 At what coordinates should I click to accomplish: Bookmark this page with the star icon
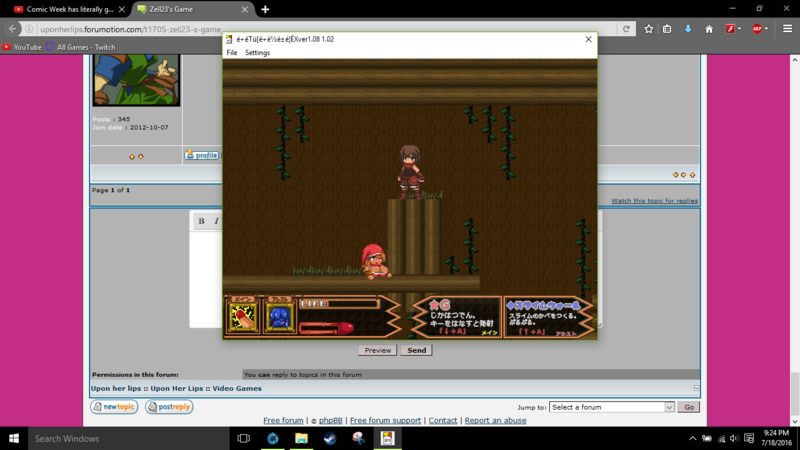pyautogui.click(x=648, y=29)
